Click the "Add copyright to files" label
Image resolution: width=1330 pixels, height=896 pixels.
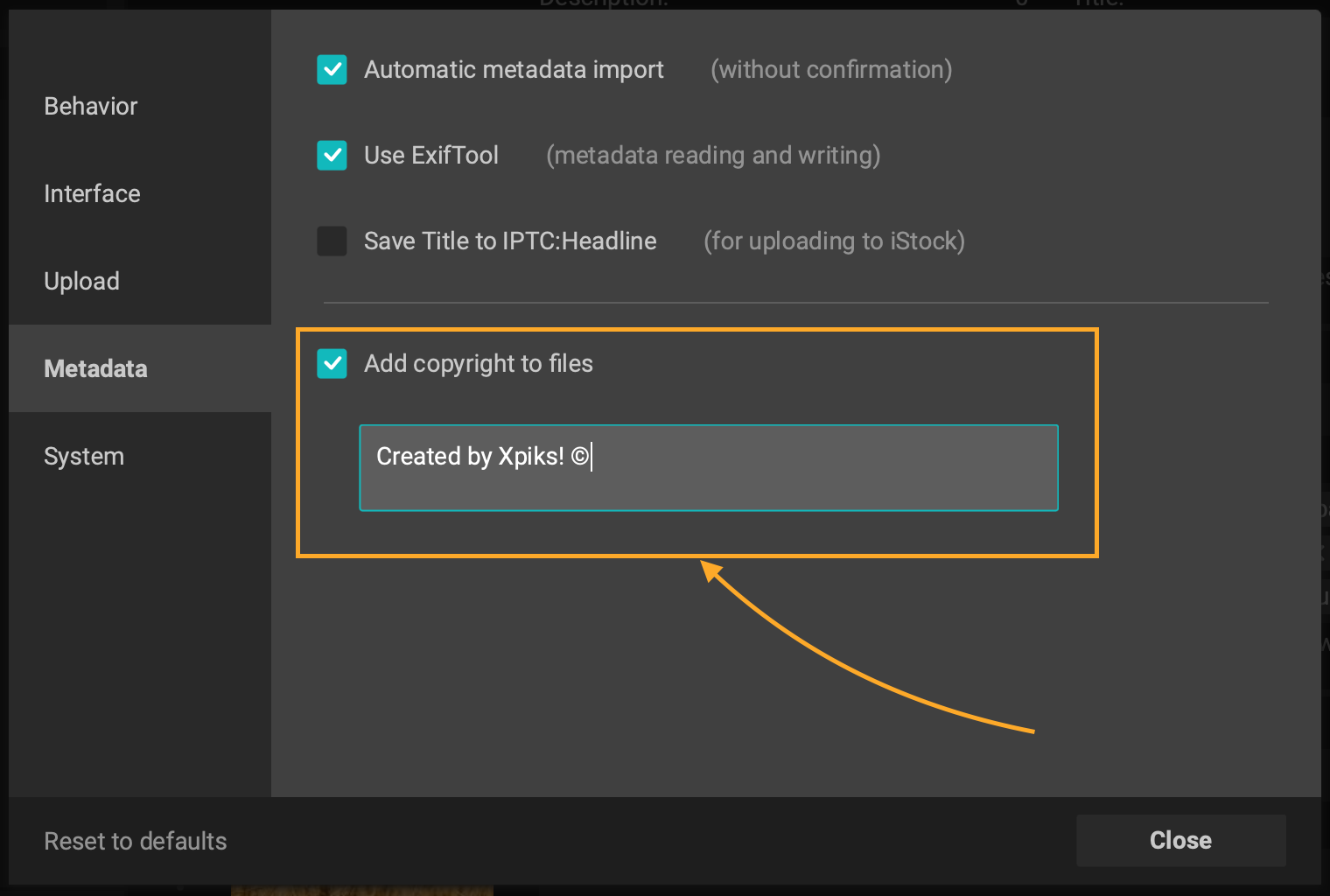click(478, 364)
